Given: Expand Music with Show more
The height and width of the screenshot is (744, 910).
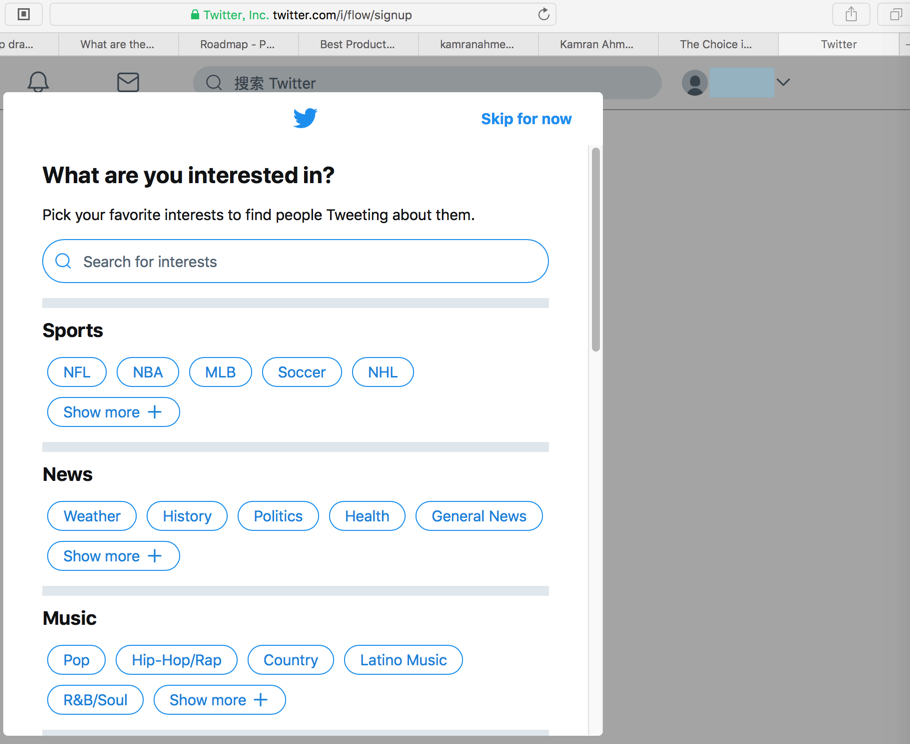Looking at the screenshot, I should tap(219, 700).
